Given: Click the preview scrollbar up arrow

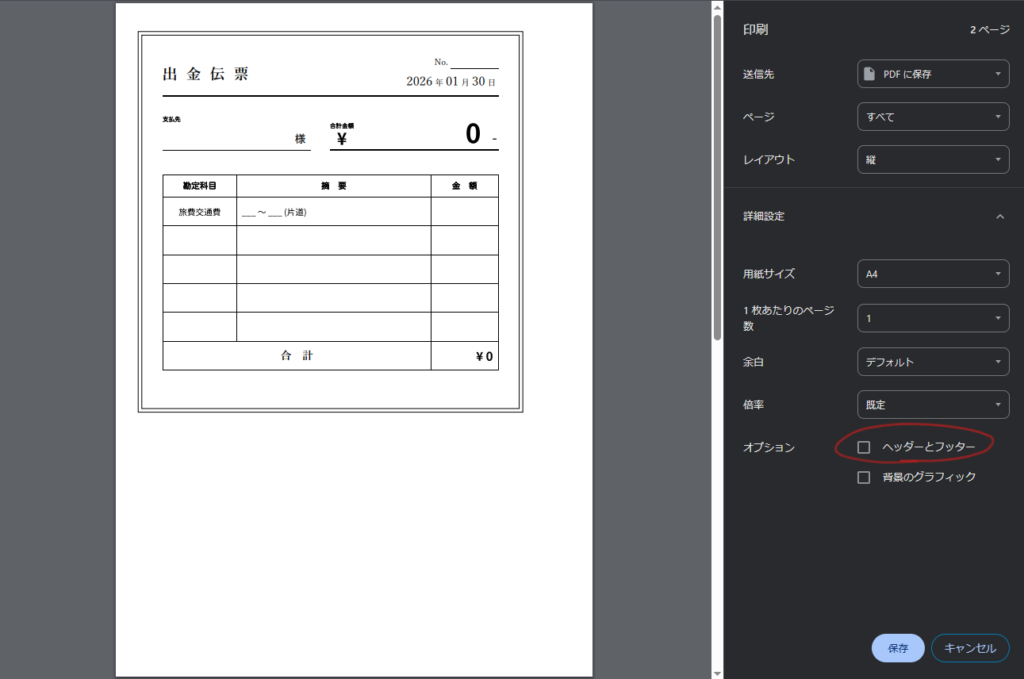Looking at the screenshot, I should [716, 7].
